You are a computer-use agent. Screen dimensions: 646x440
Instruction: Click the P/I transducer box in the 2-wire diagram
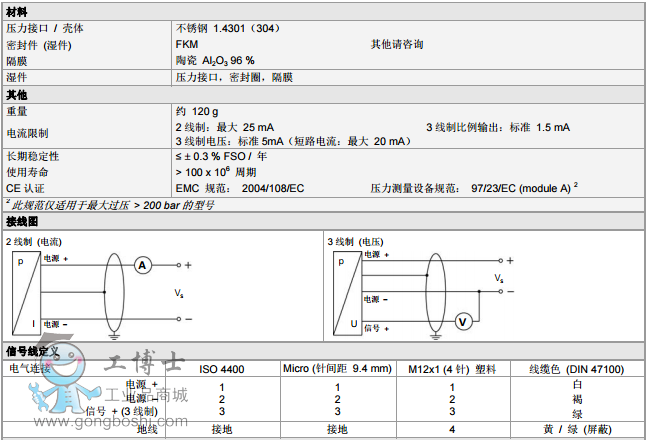click(27, 292)
